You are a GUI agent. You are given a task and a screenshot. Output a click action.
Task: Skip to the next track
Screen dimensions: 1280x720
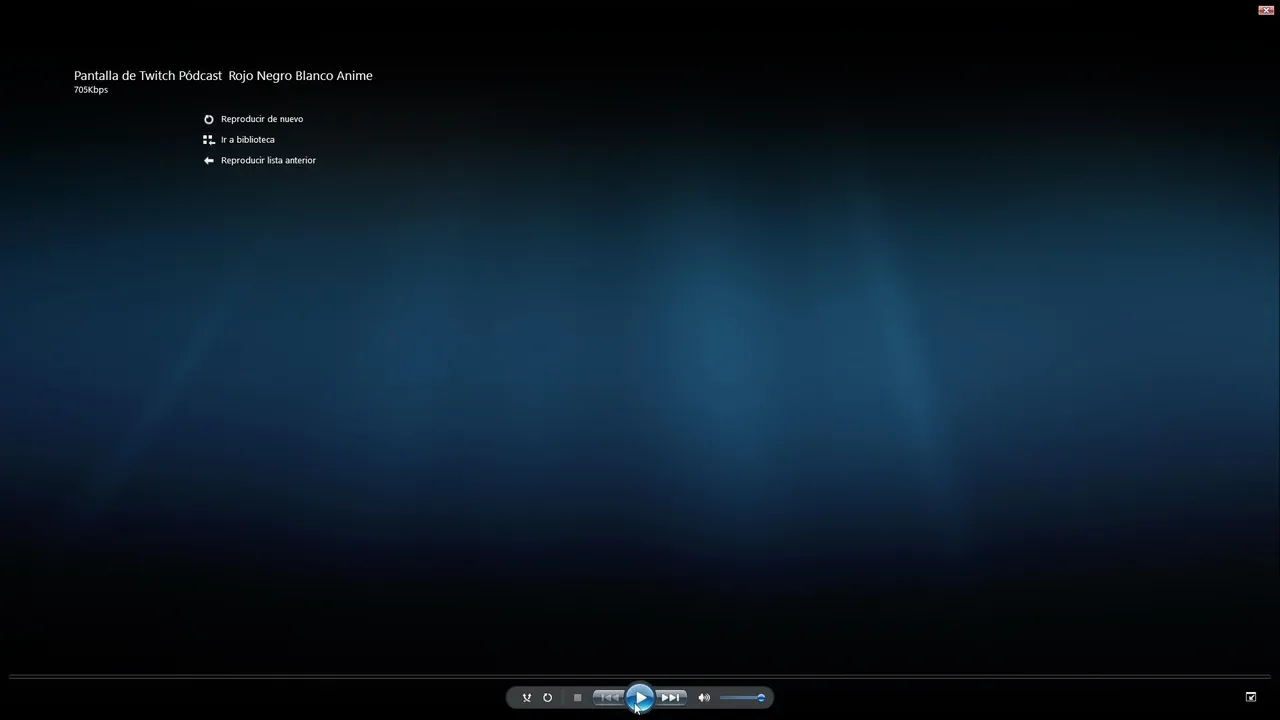671,698
